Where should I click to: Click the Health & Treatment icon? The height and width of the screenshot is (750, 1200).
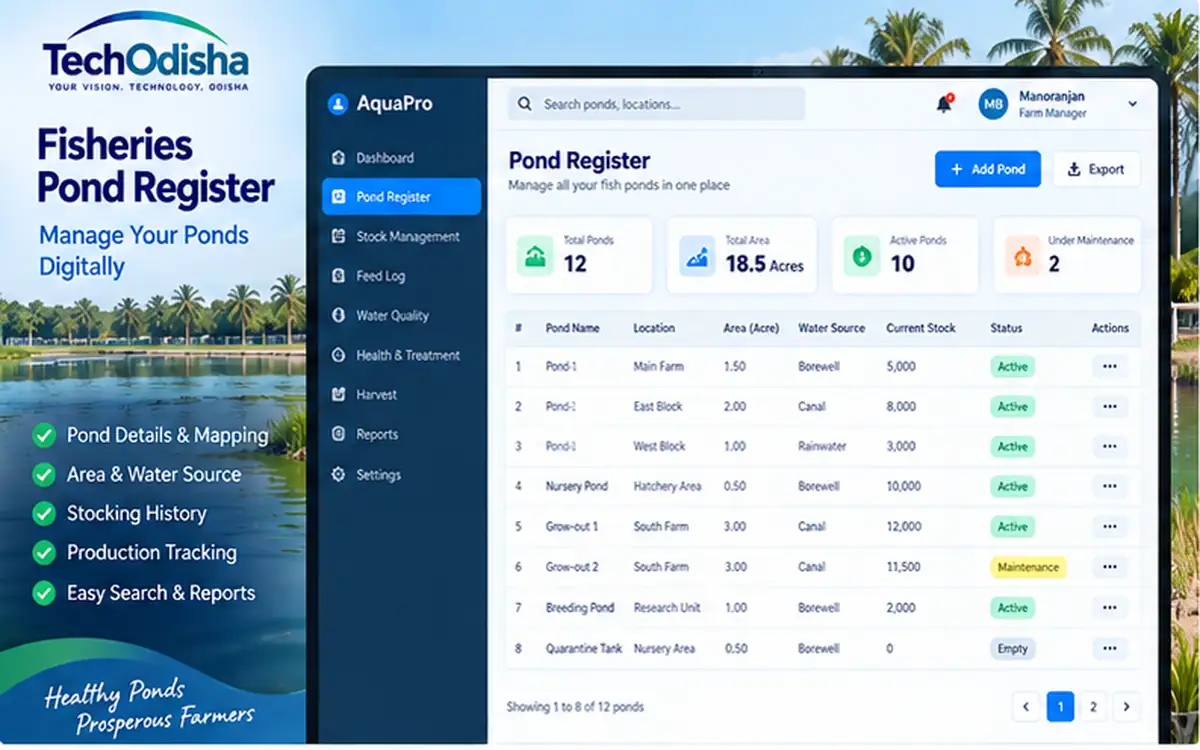[x=338, y=356]
